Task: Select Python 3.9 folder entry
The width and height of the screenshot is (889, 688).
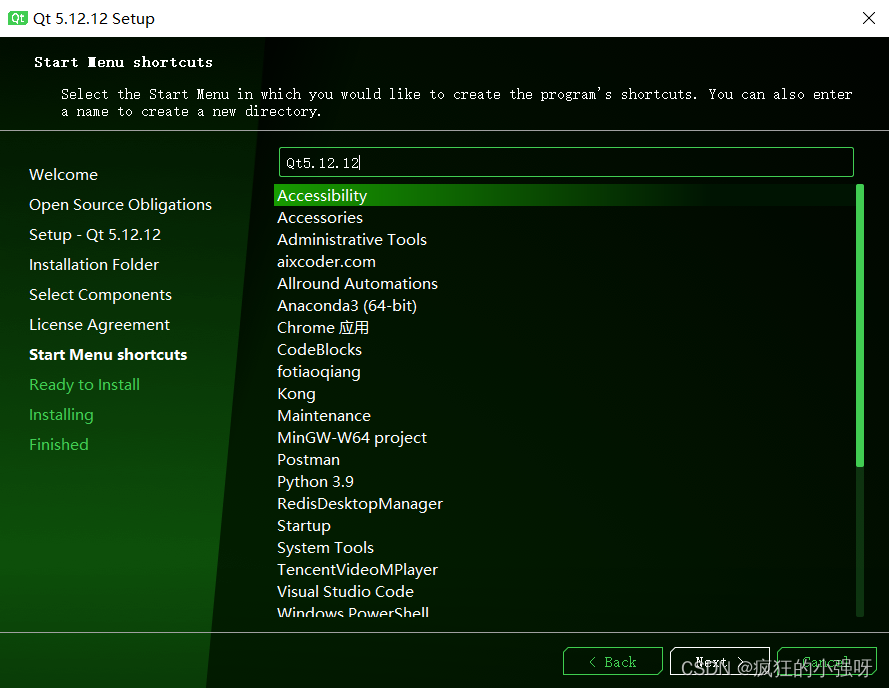Action: pos(564,482)
